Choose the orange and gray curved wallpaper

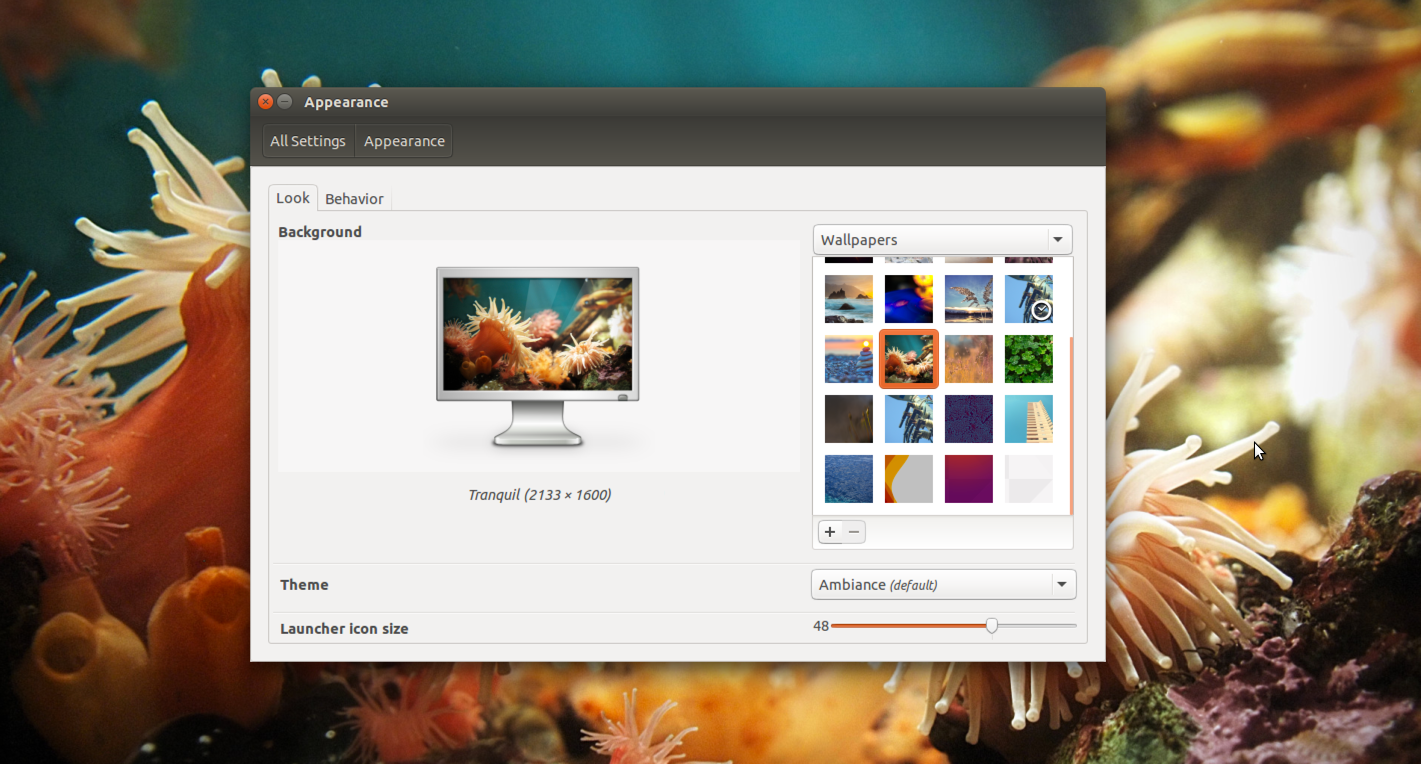tap(908, 479)
